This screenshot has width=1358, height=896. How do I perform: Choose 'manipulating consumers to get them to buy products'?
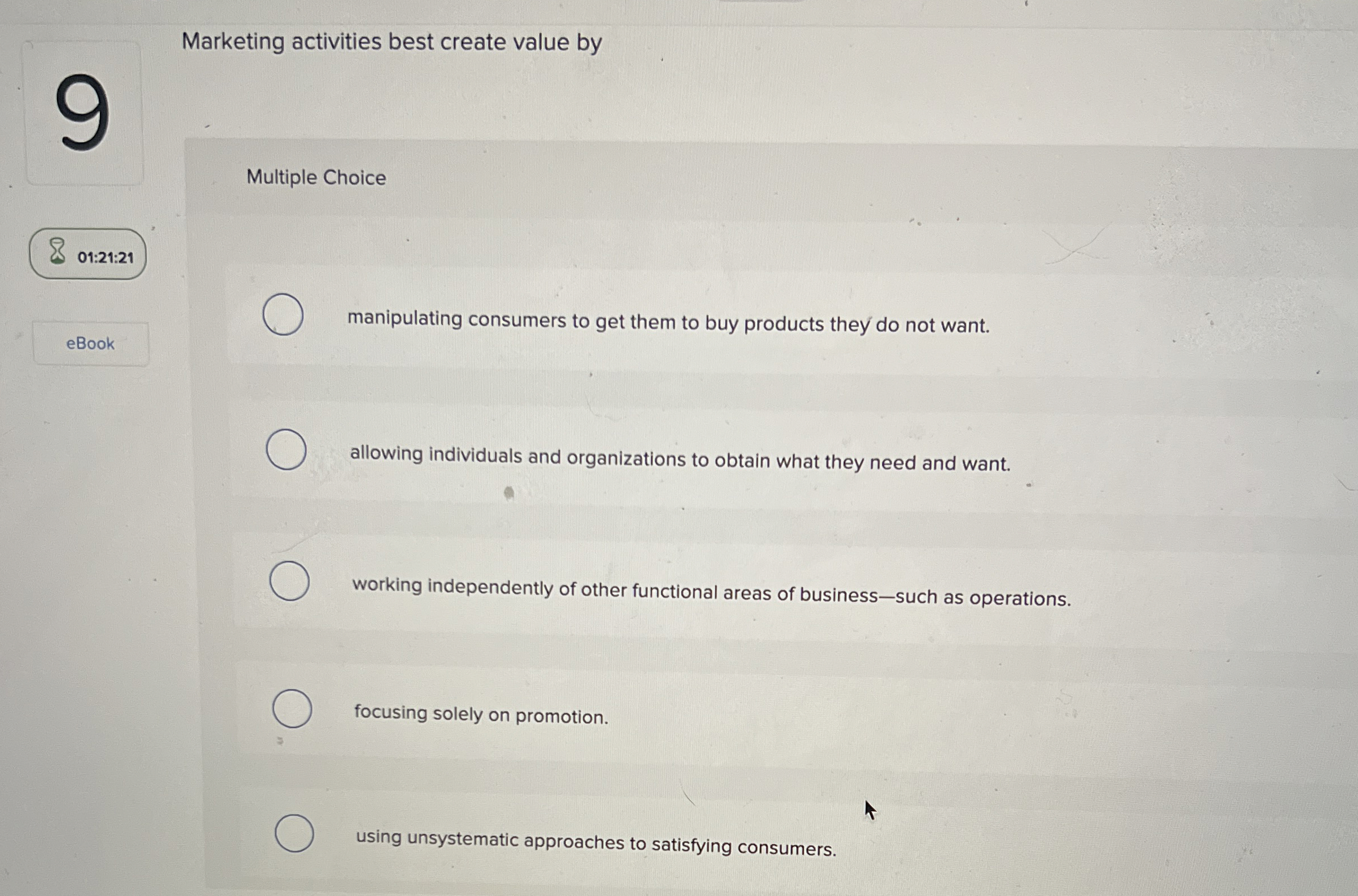point(282,313)
